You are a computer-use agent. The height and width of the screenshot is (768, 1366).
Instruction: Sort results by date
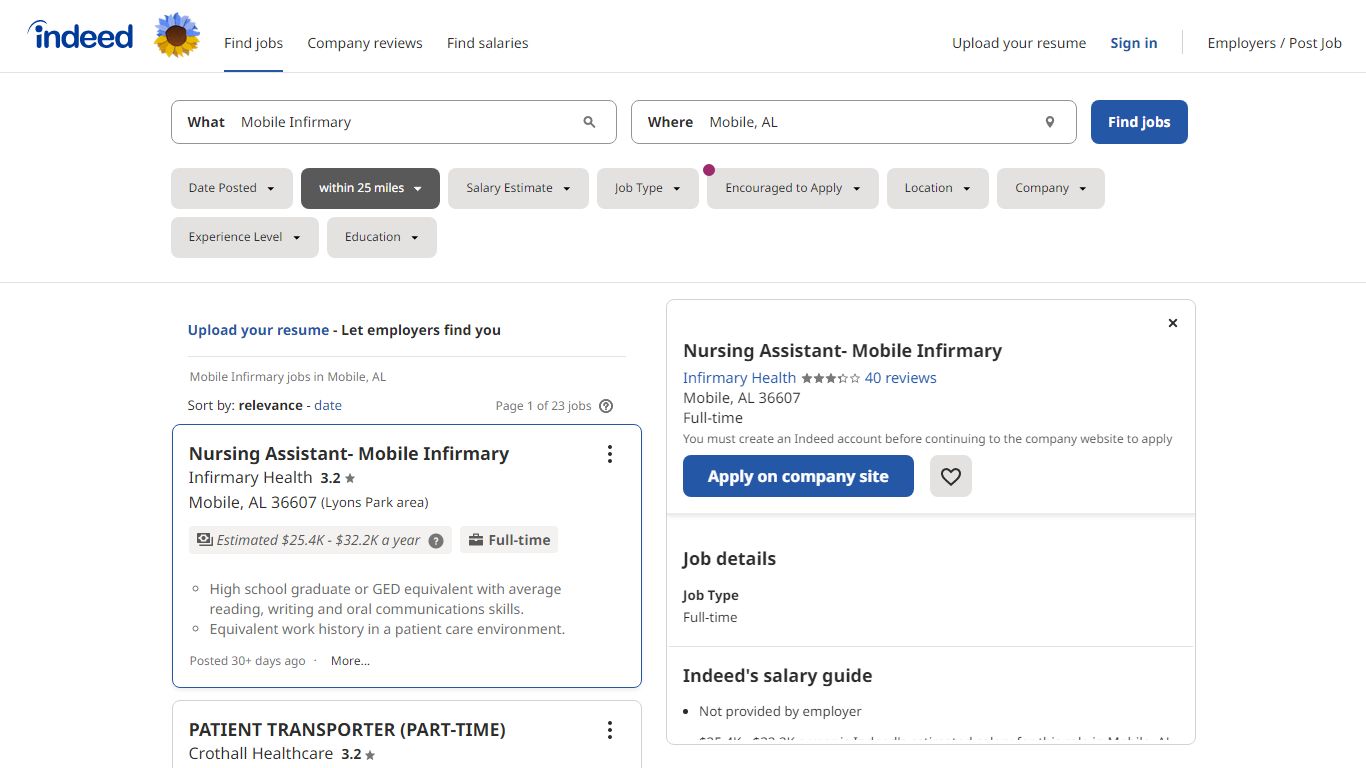[328, 405]
